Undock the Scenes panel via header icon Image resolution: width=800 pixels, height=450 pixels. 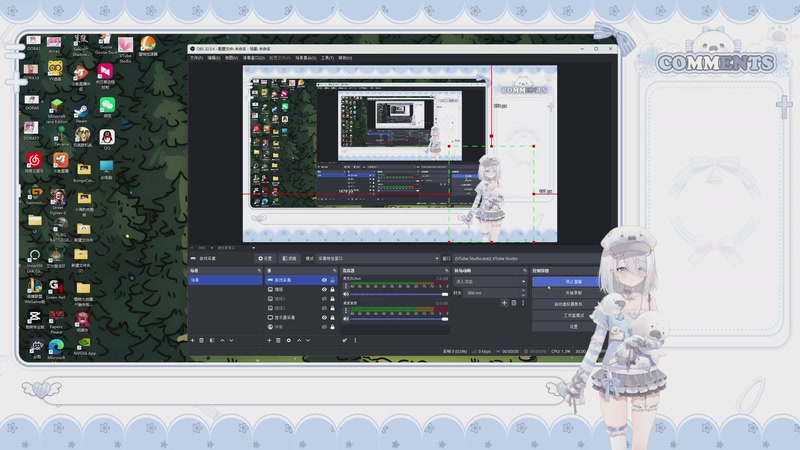pyautogui.click(x=259, y=270)
